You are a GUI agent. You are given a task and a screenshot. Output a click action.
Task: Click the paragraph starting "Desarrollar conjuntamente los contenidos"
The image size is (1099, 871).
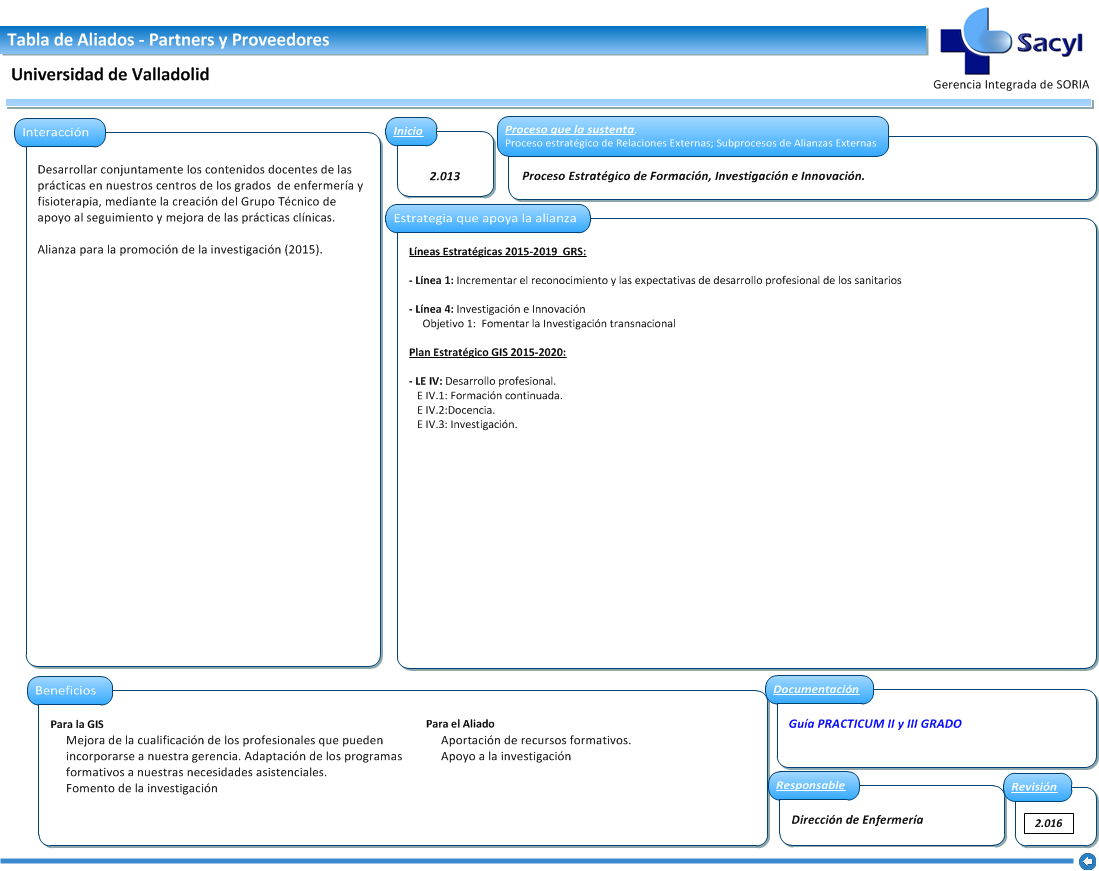[200, 193]
